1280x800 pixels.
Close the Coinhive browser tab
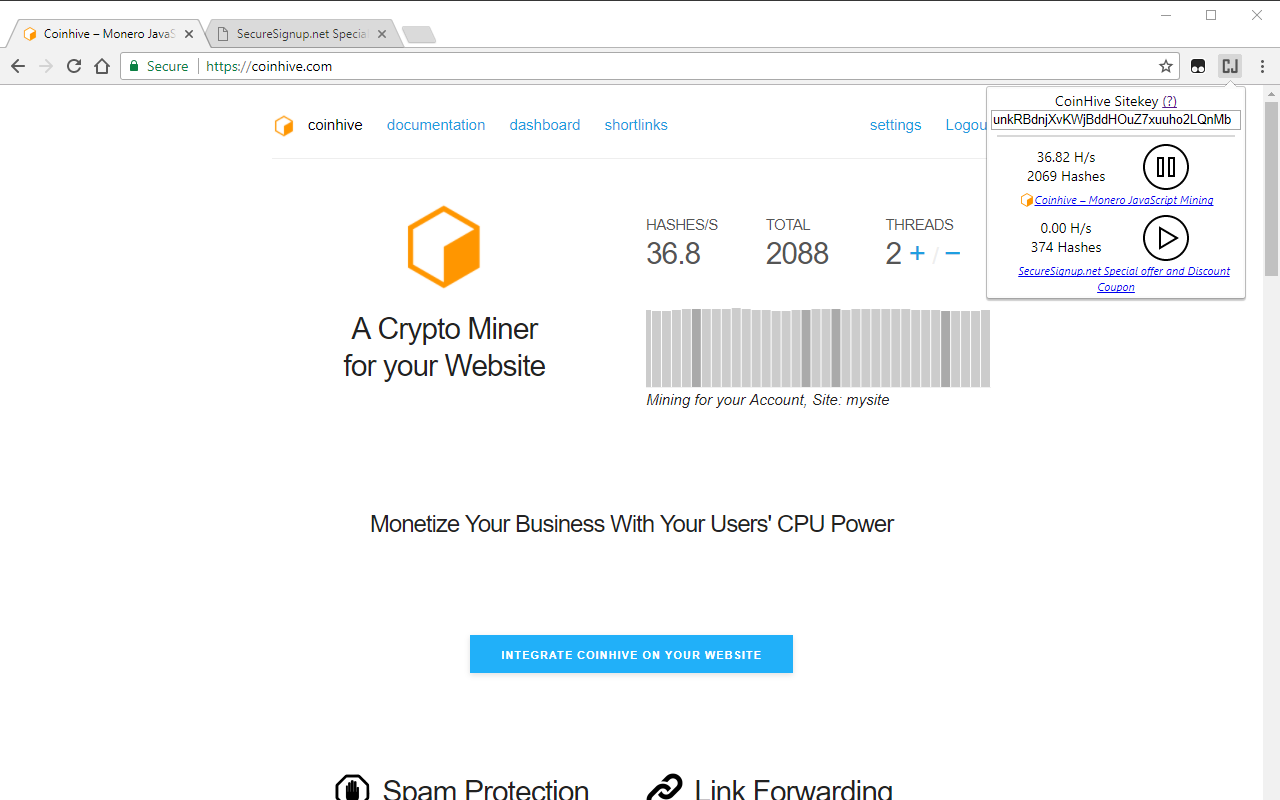[x=189, y=34]
